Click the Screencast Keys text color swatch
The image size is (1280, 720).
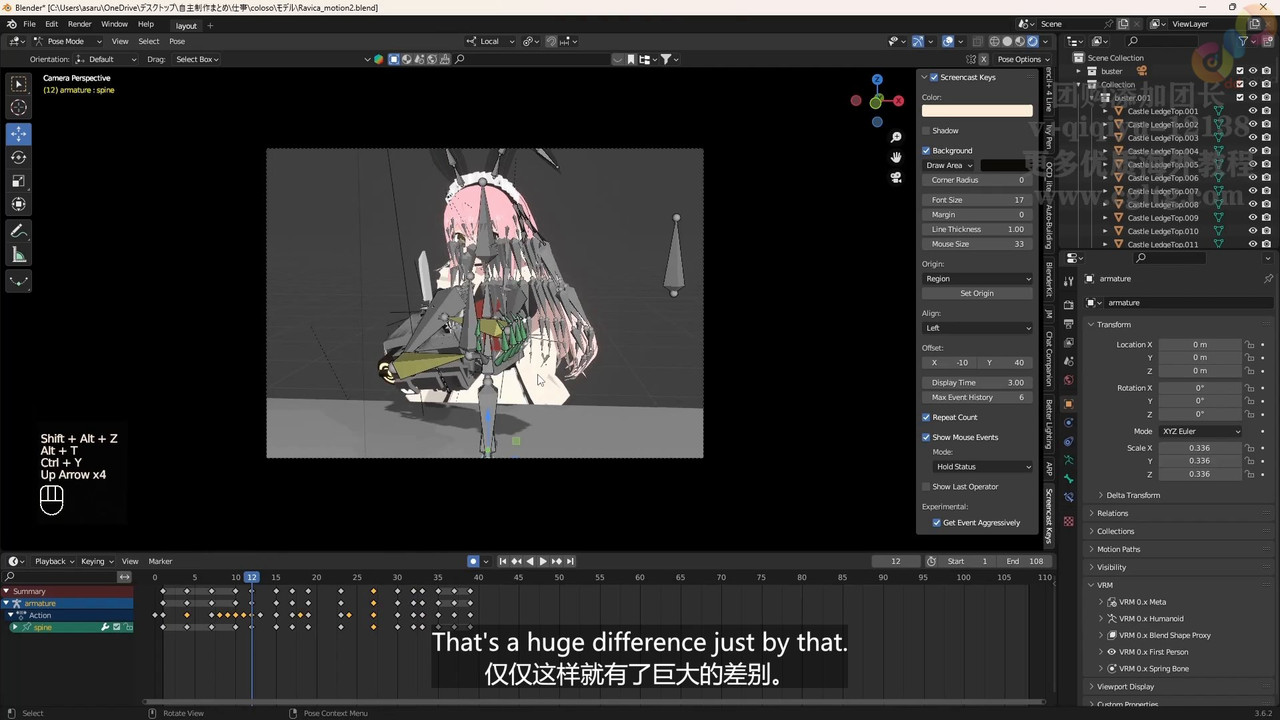coord(977,111)
